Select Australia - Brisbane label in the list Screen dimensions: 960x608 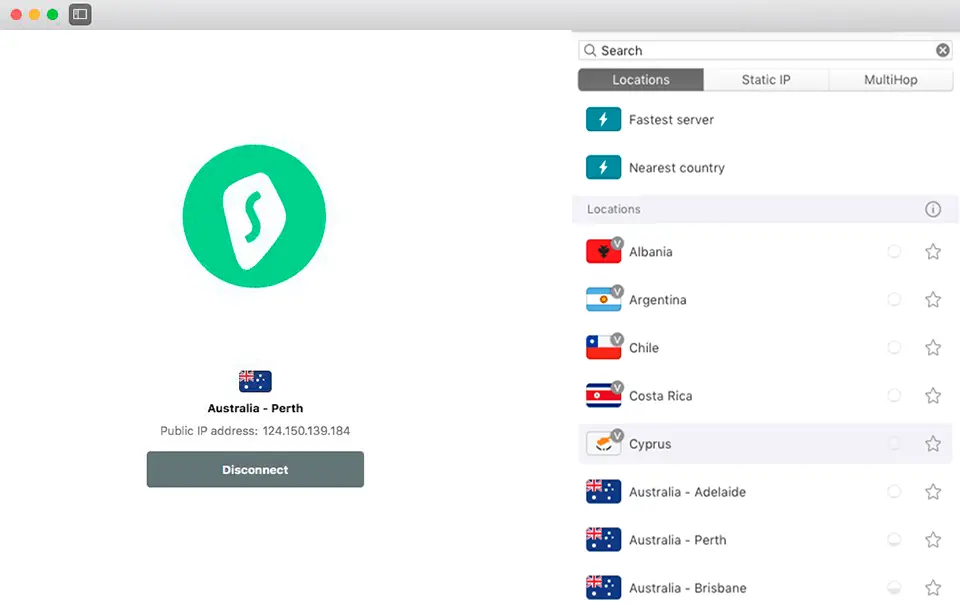click(x=688, y=588)
